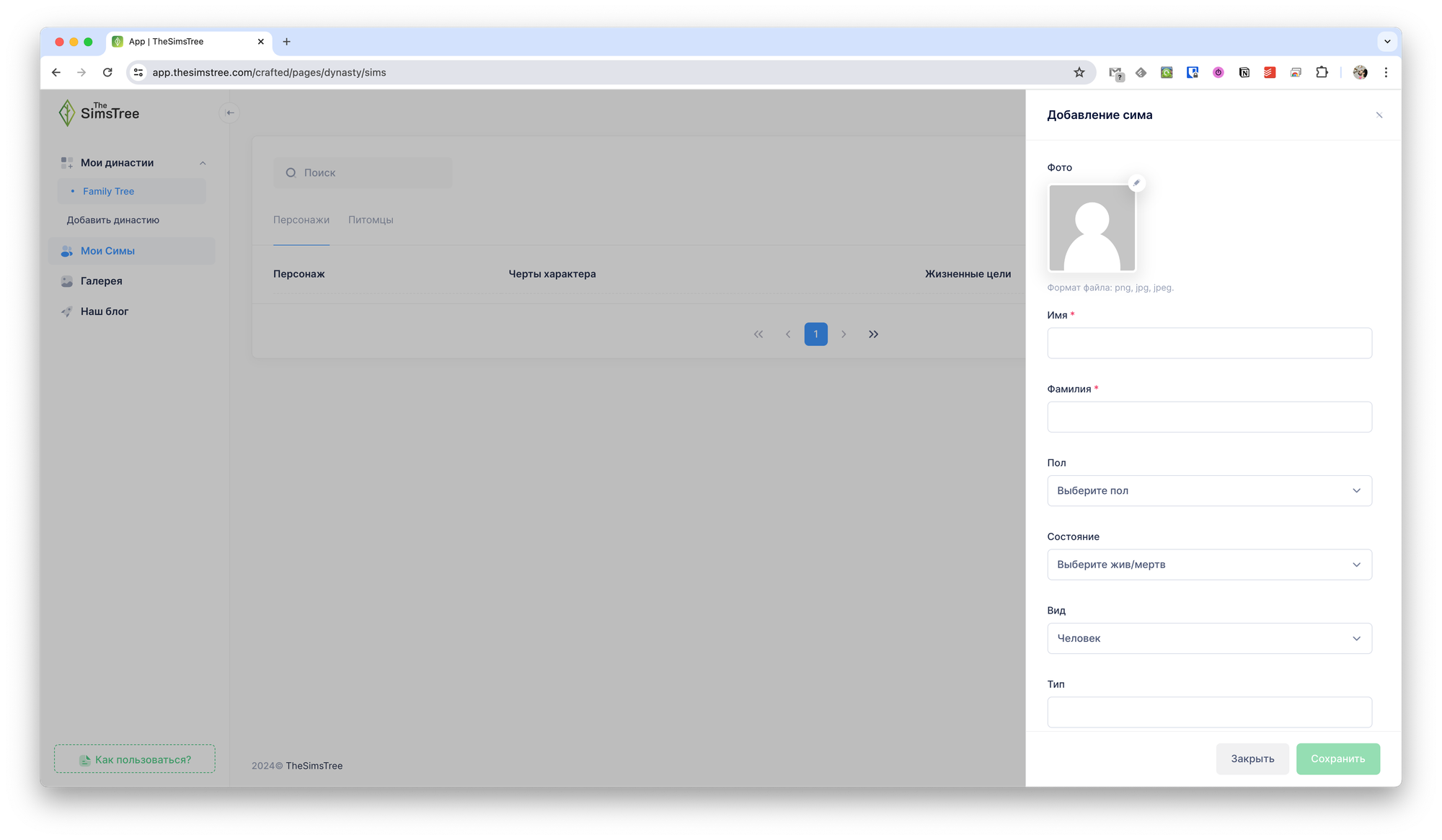The width and height of the screenshot is (1442, 840).
Task: Open the Вид dropdown showing Человек
Action: [x=1209, y=638]
